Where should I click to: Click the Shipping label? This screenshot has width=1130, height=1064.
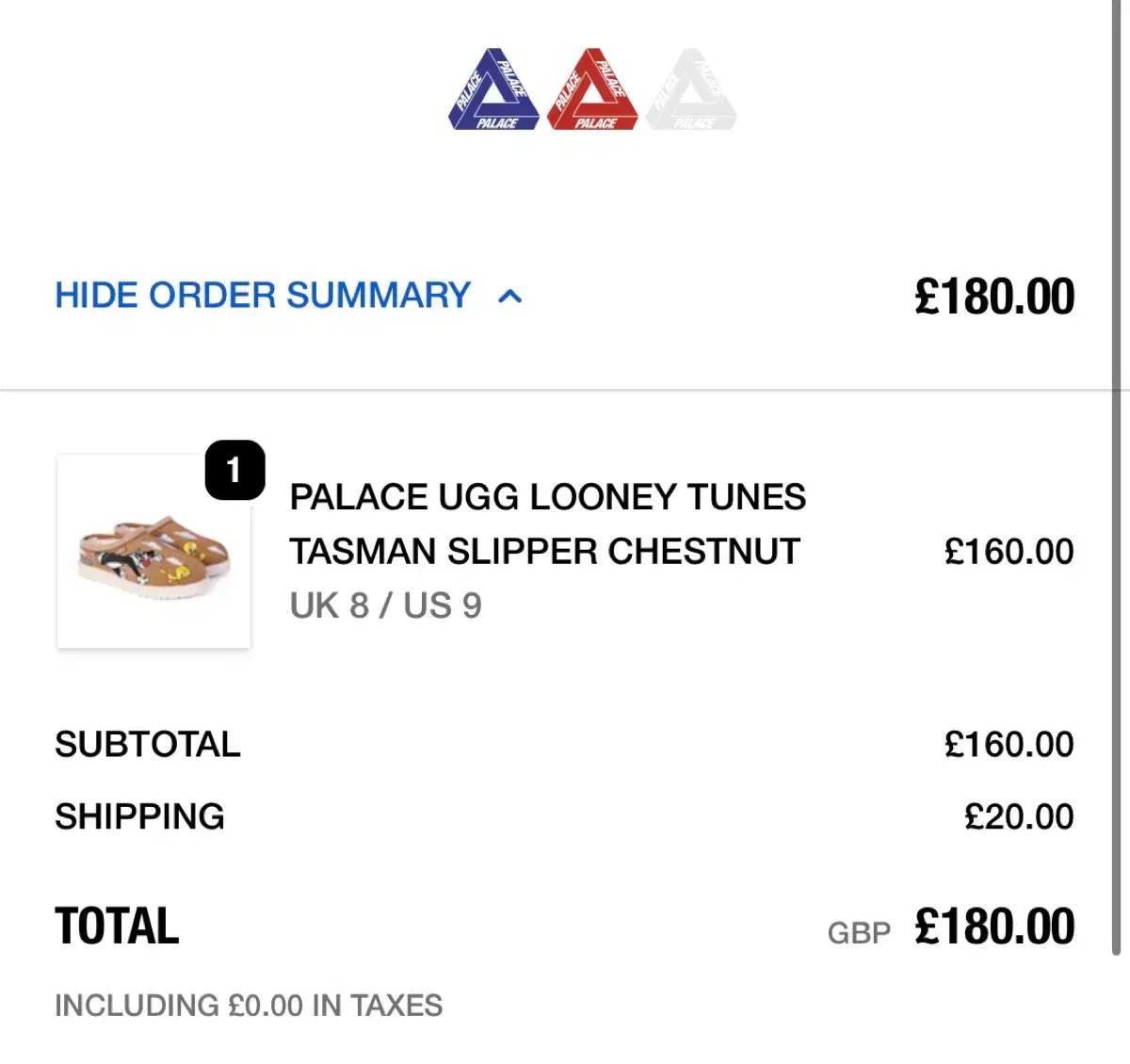[139, 816]
